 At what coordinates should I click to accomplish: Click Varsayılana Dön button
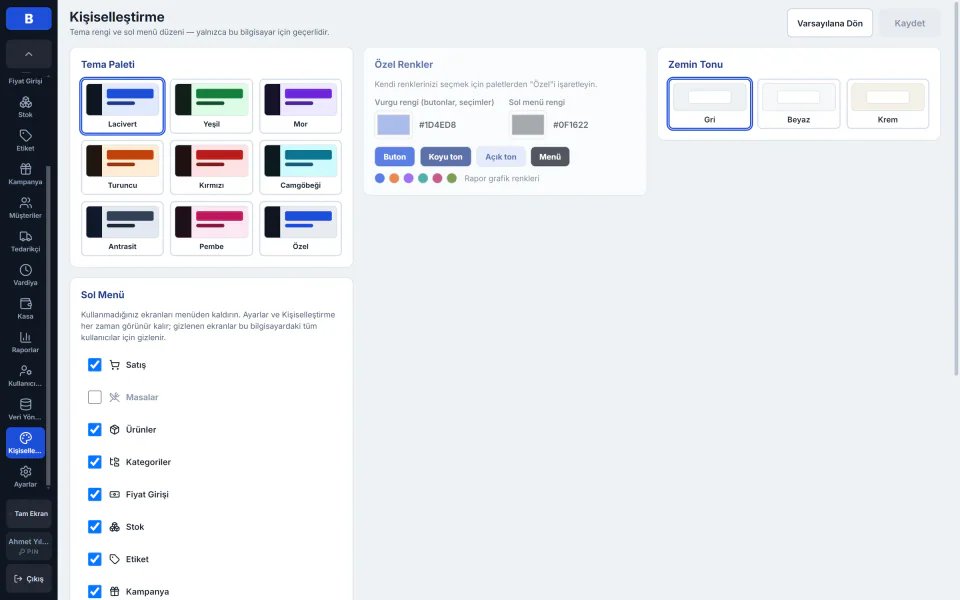click(830, 23)
